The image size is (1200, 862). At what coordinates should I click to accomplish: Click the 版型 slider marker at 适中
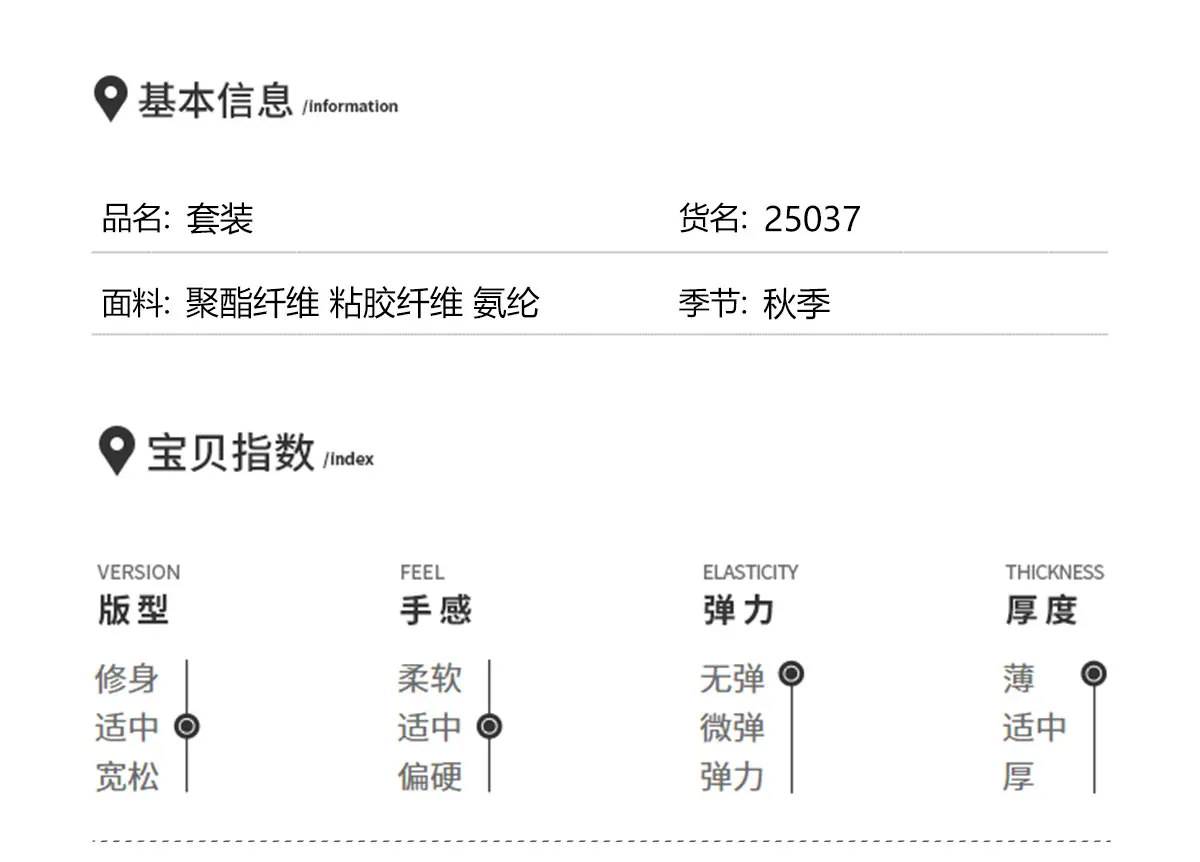tap(187, 726)
